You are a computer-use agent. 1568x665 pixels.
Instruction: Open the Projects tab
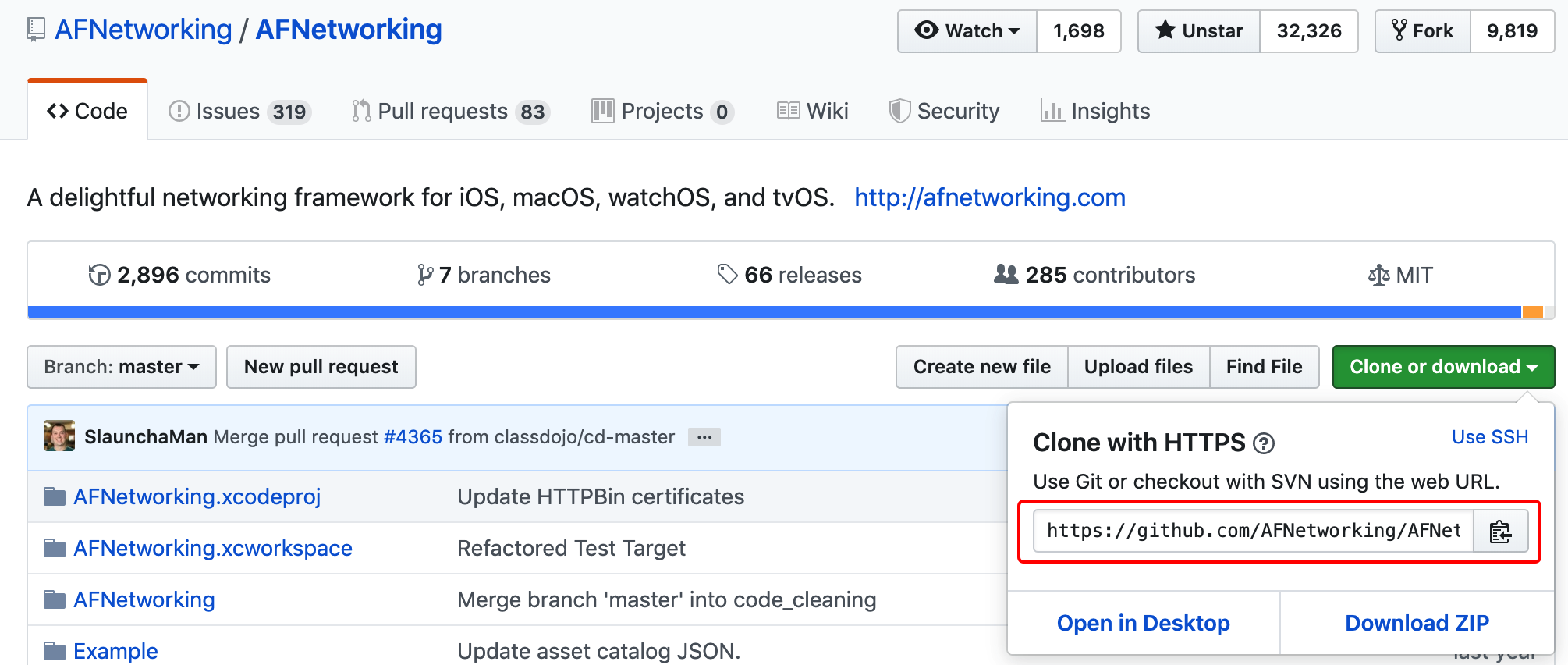pyautogui.click(x=662, y=112)
